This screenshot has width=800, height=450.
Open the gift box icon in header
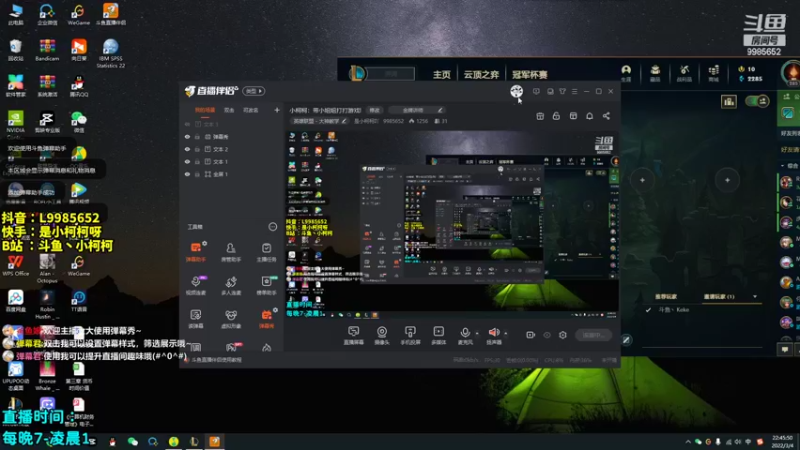tap(540, 116)
